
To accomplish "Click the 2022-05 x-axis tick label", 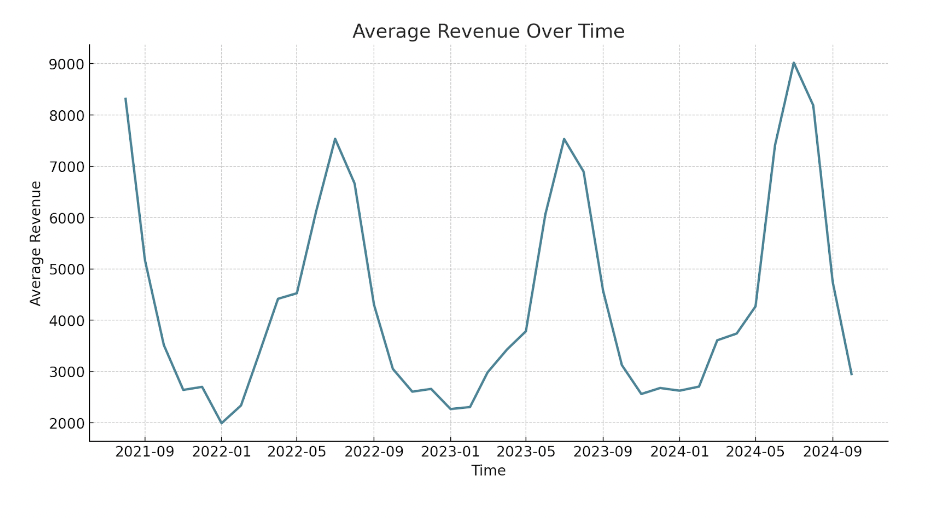I will [x=297, y=452].
